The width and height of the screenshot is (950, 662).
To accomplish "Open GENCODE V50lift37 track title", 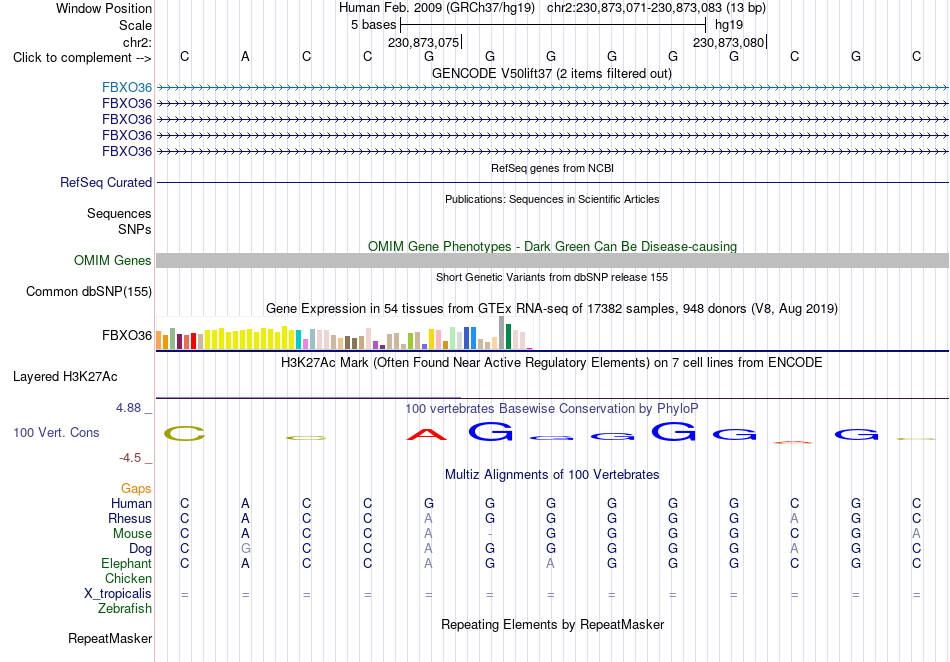I will [551, 73].
